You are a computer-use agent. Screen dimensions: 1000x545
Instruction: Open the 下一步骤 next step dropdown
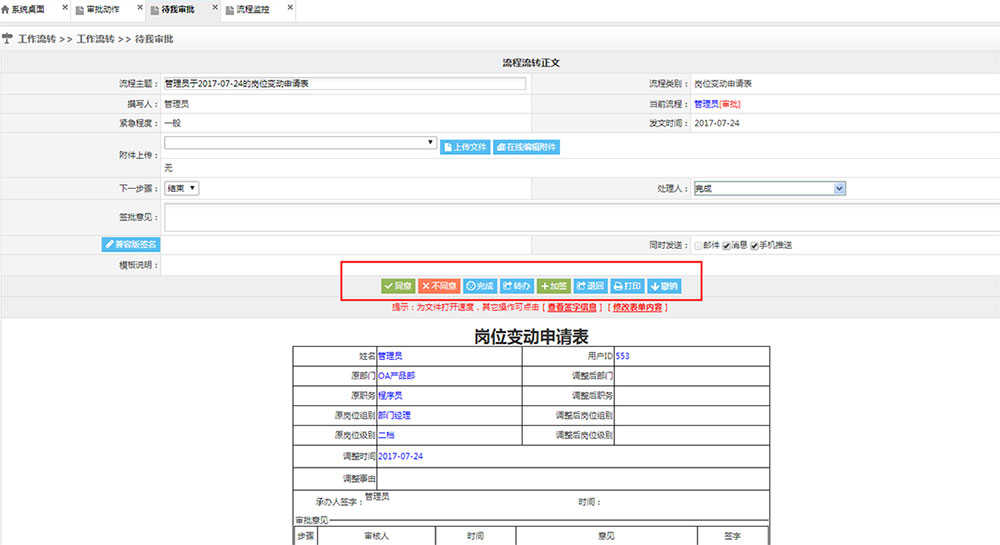coord(181,188)
